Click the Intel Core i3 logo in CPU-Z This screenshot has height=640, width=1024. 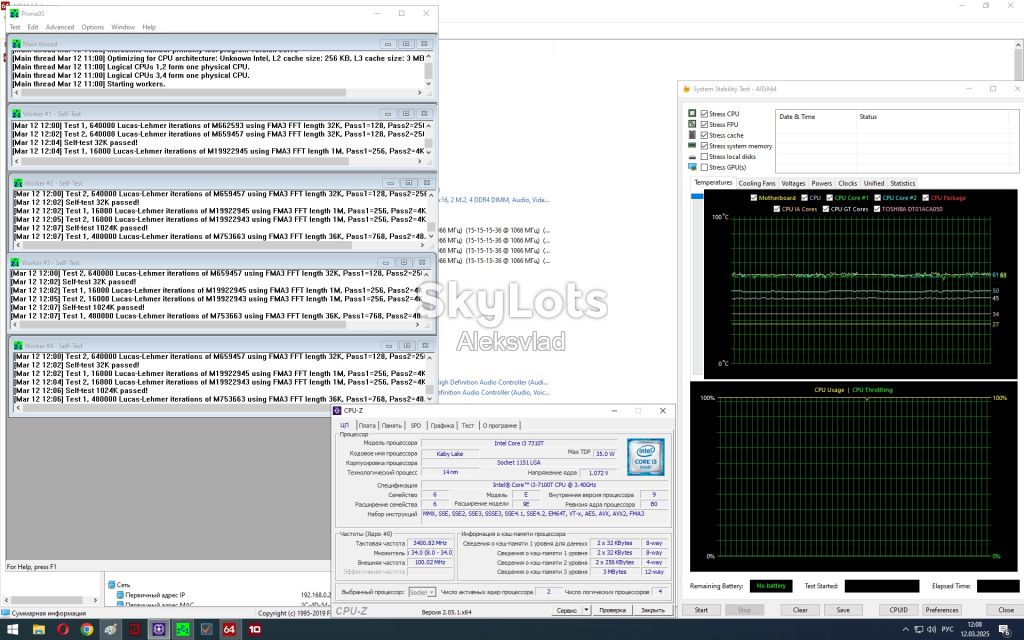pos(645,456)
